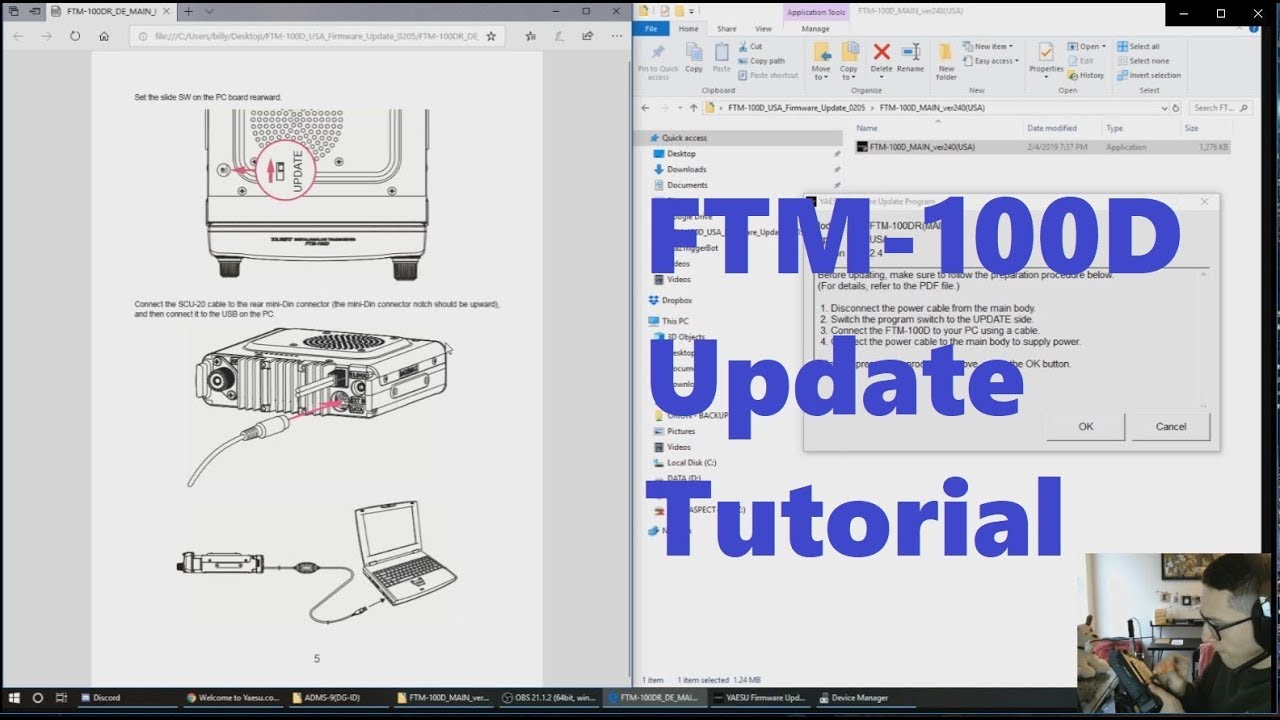
Task: Go to Edge home page icon
Action: [104, 36]
